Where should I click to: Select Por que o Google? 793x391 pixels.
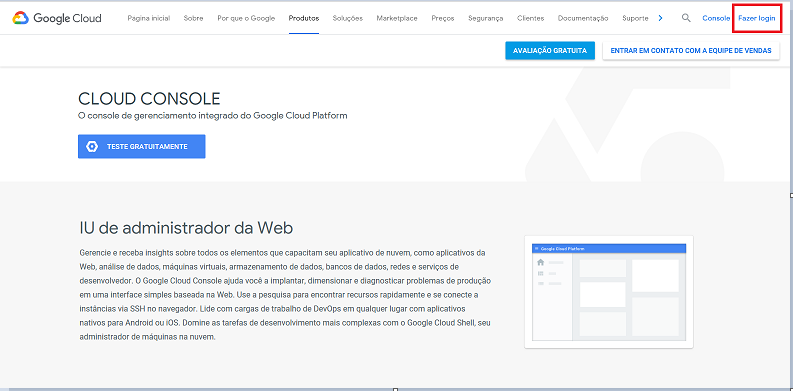click(246, 18)
